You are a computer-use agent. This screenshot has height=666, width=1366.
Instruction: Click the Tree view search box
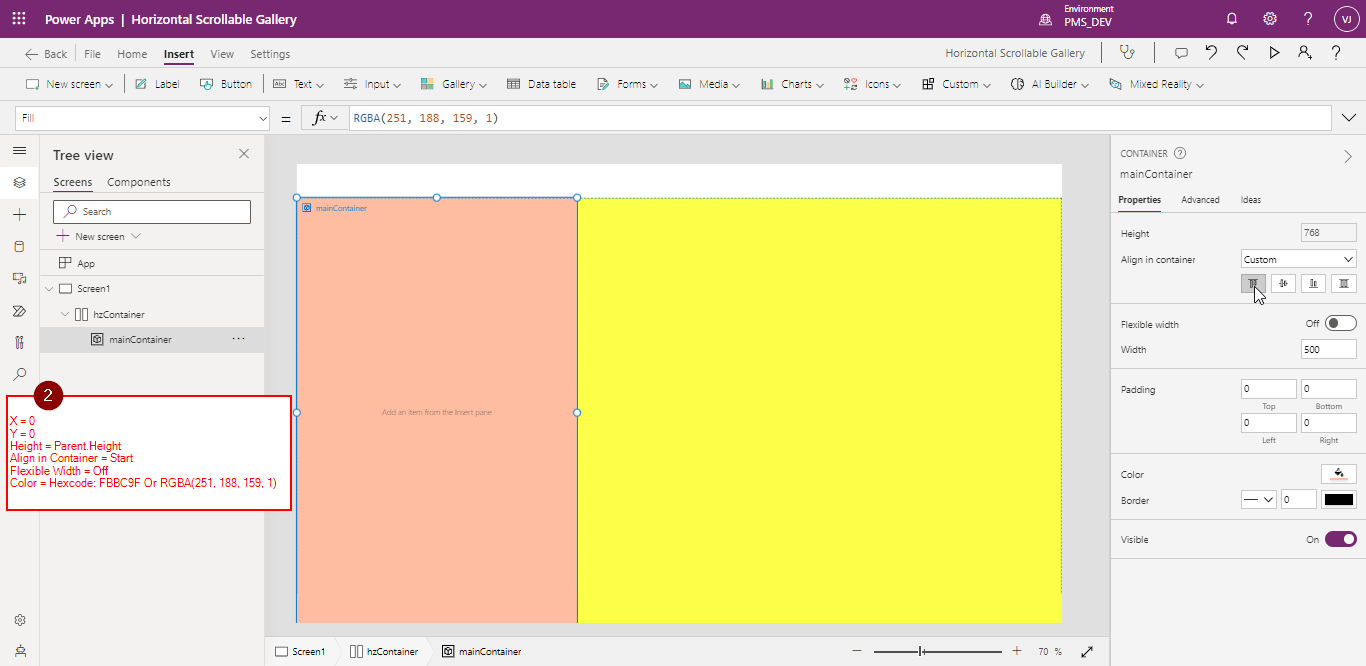coord(152,211)
